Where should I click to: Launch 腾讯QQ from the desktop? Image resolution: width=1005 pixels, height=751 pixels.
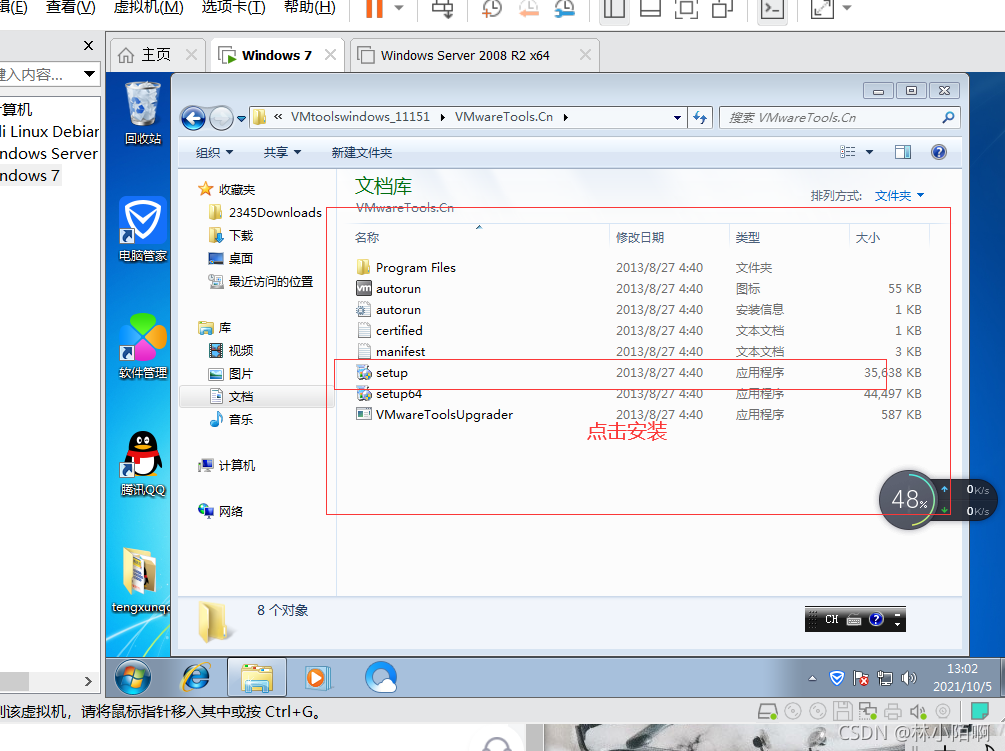tap(143, 464)
